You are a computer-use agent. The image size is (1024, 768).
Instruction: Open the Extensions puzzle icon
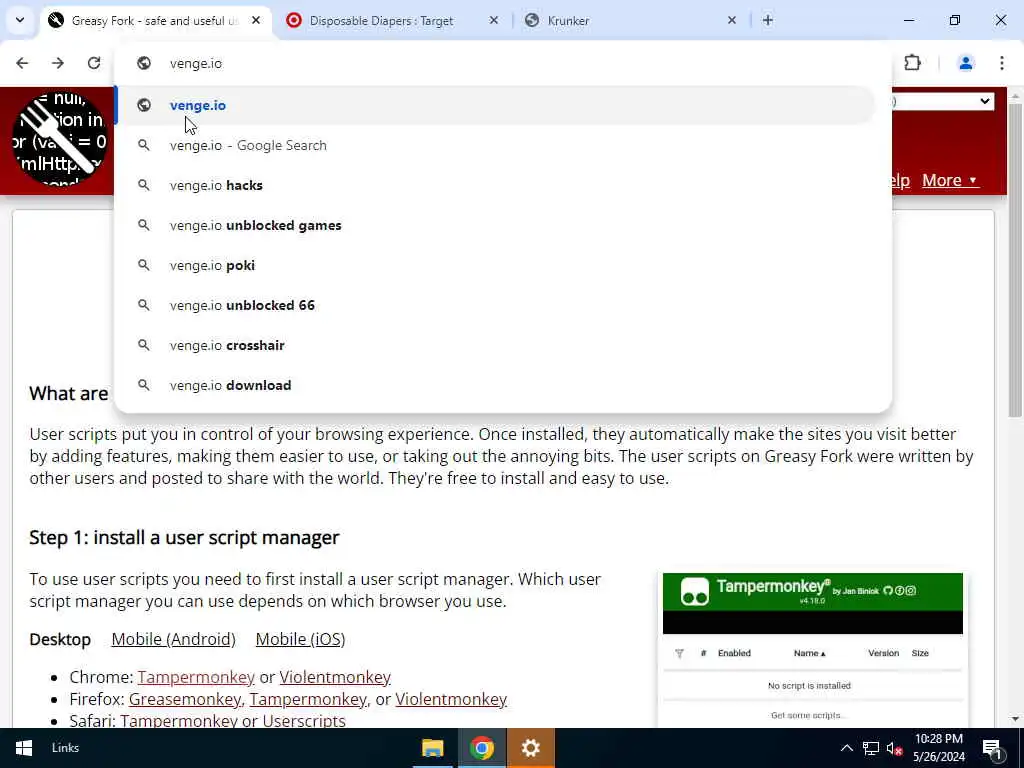pyautogui.click(x=912, y=63)
